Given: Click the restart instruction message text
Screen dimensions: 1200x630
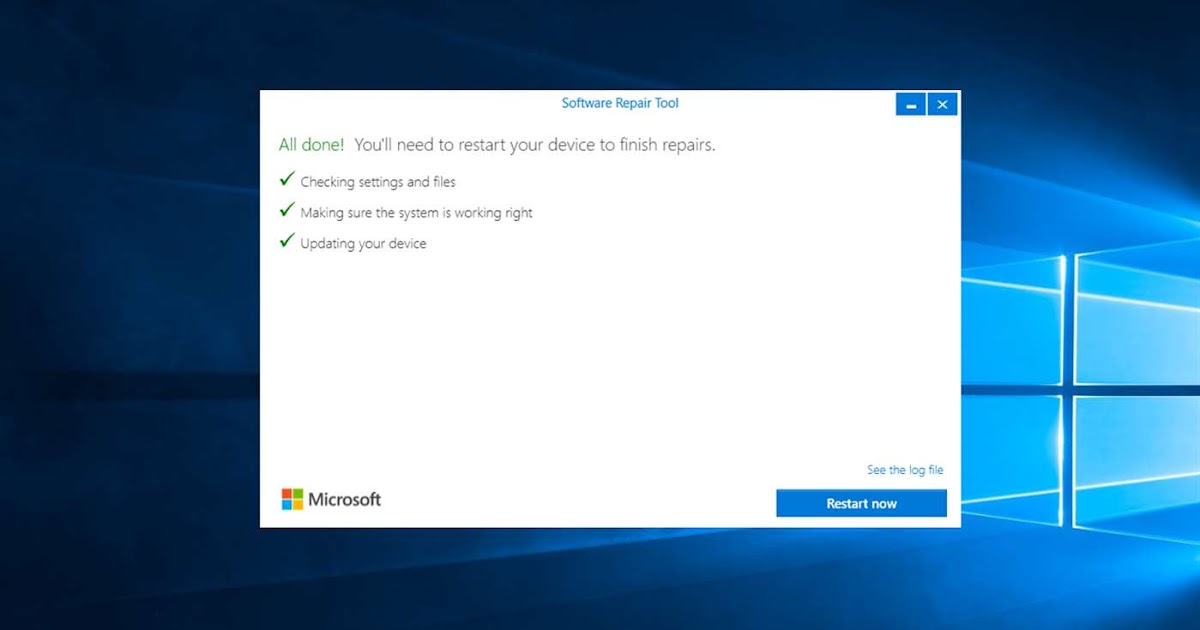Looking at the screenshot, I should coord(535,144).
